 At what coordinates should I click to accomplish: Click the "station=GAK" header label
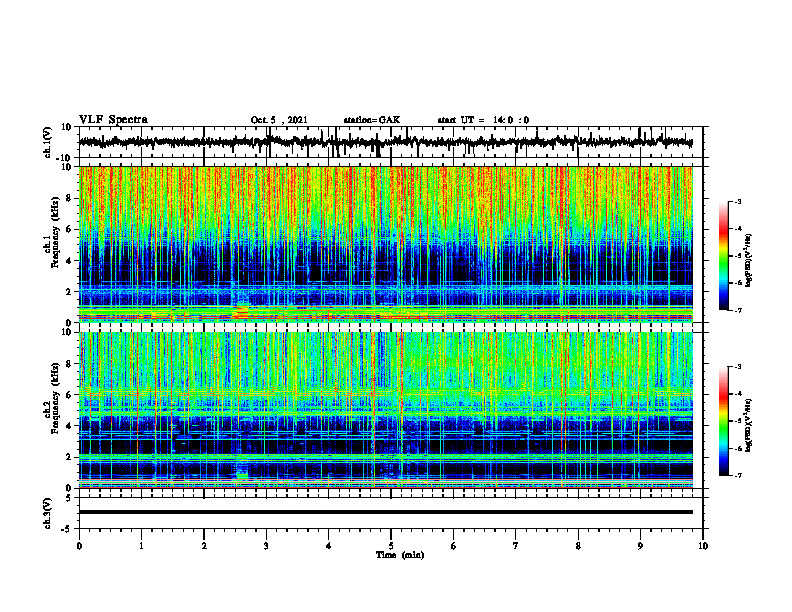[x=372, y=120]
